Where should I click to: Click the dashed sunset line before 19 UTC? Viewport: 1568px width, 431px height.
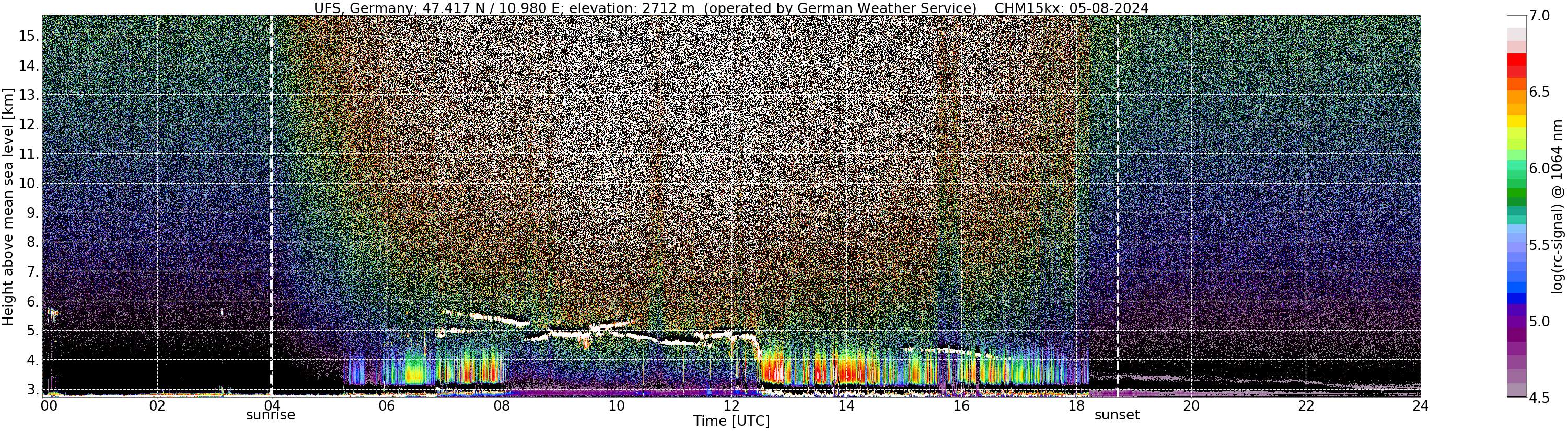1118,206
